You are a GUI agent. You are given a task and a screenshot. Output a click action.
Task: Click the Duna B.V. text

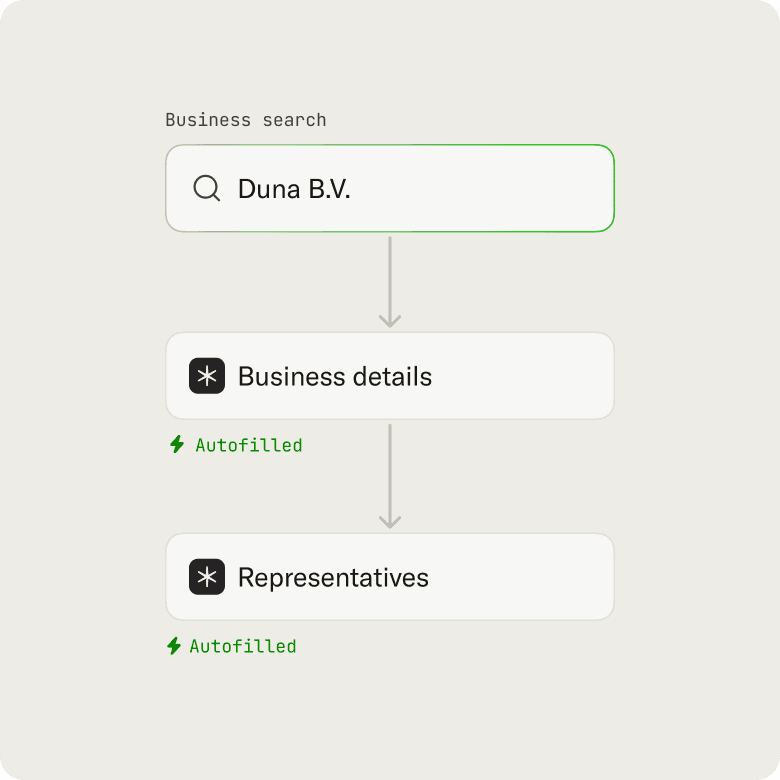click(x=294, y=189)
